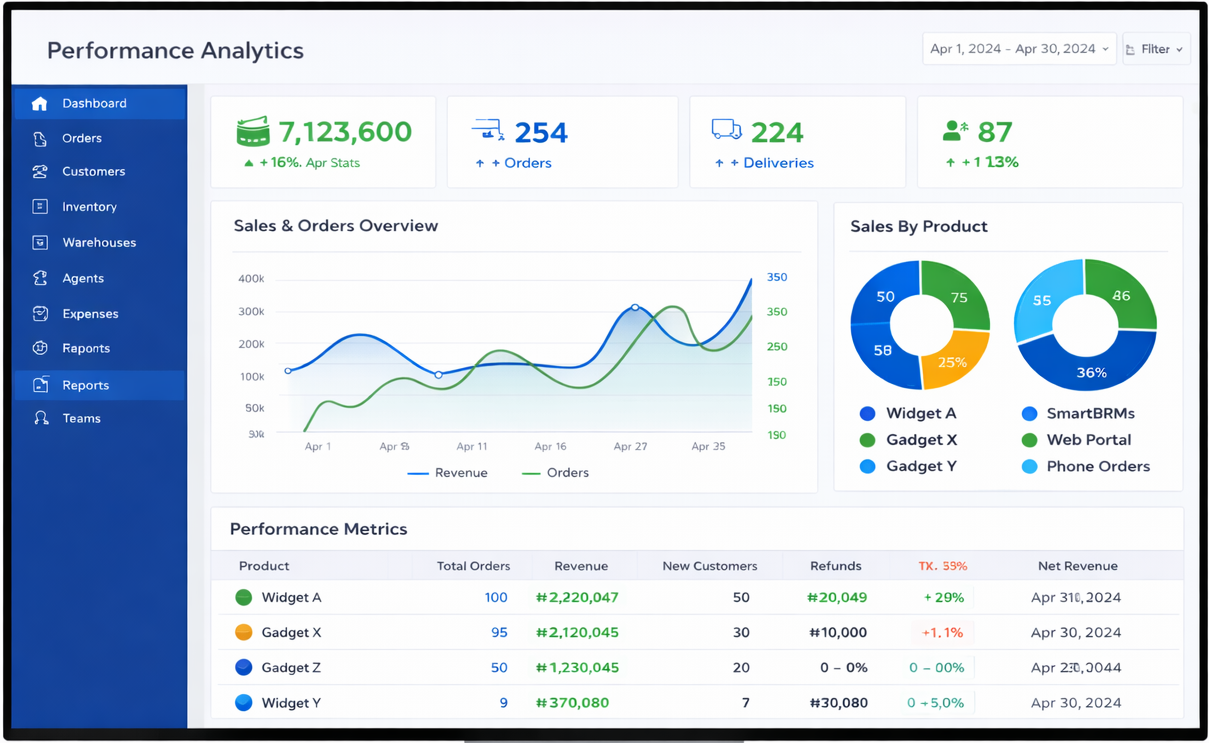Click the Expenses icon in sidebar

click(40, 314)
